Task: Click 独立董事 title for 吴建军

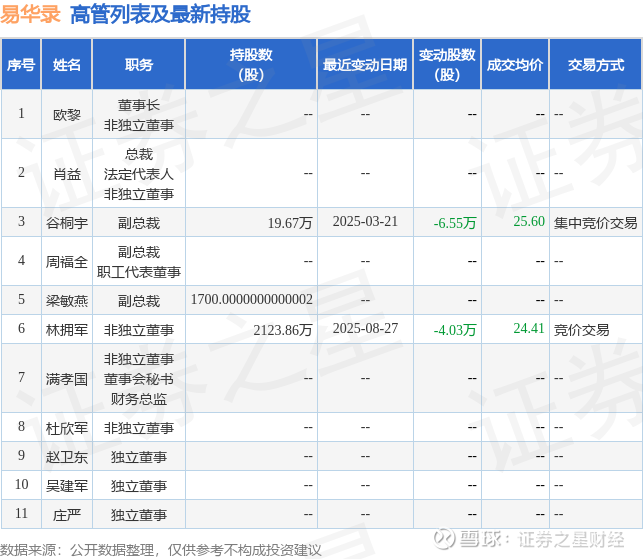Action: (x=139, y=486)
